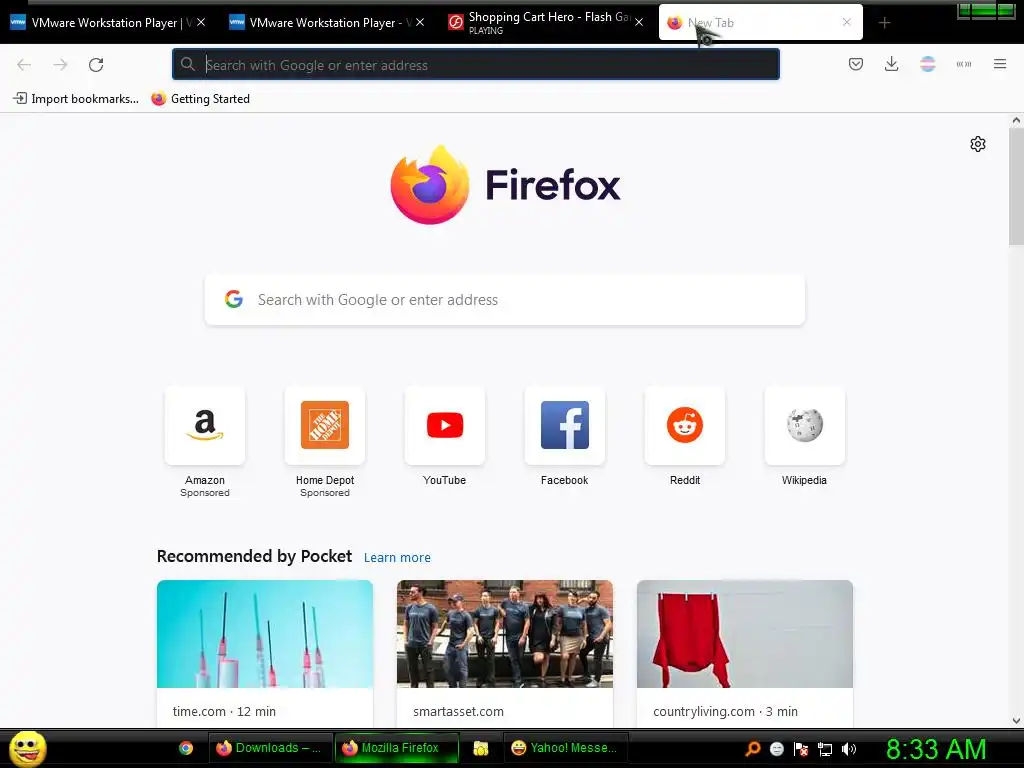Screen dimensions: 1024x768
Task: Open the Downloads arrow in toolbar
Action: click(891, 64)
